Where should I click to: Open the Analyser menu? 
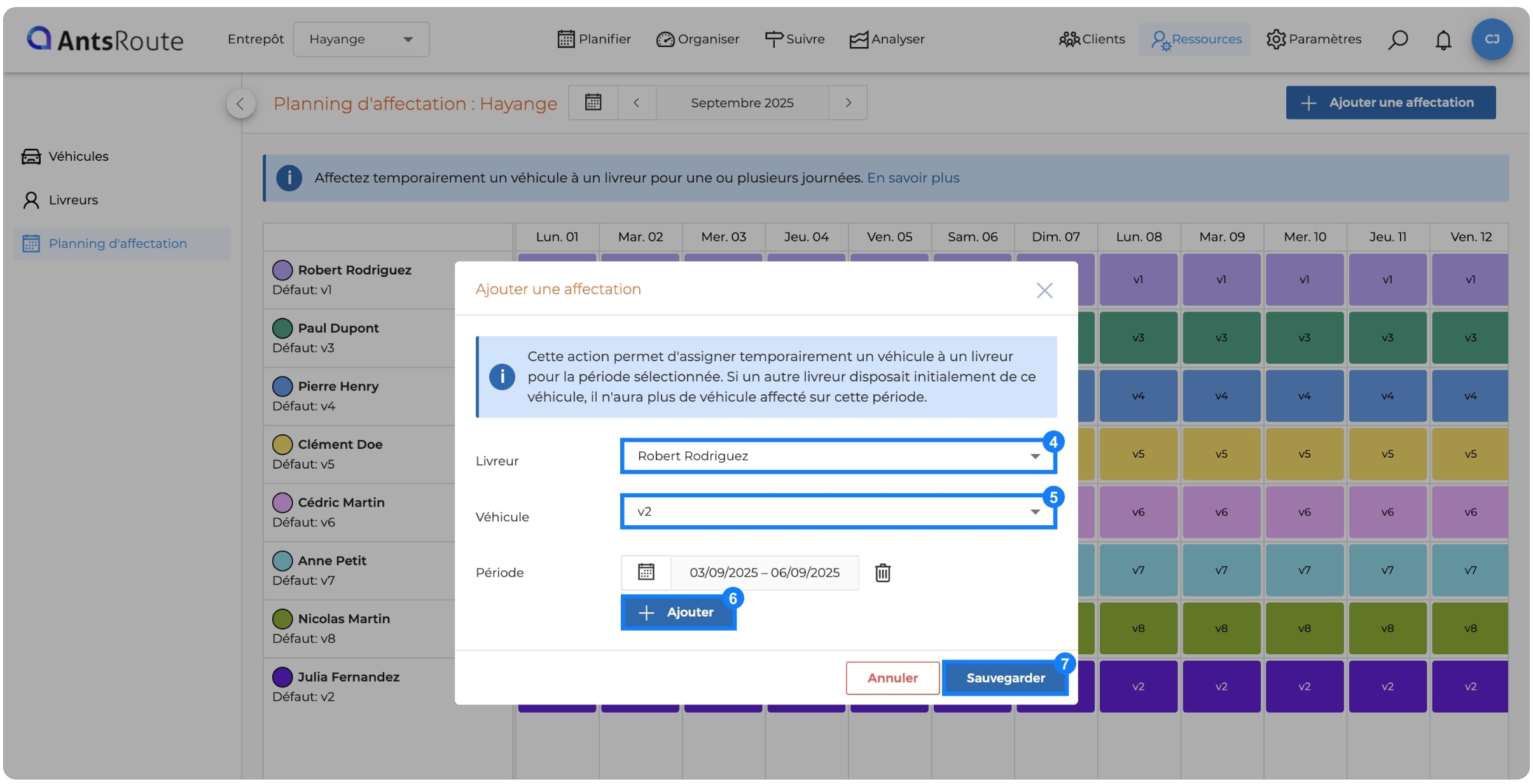click(887, 39)
